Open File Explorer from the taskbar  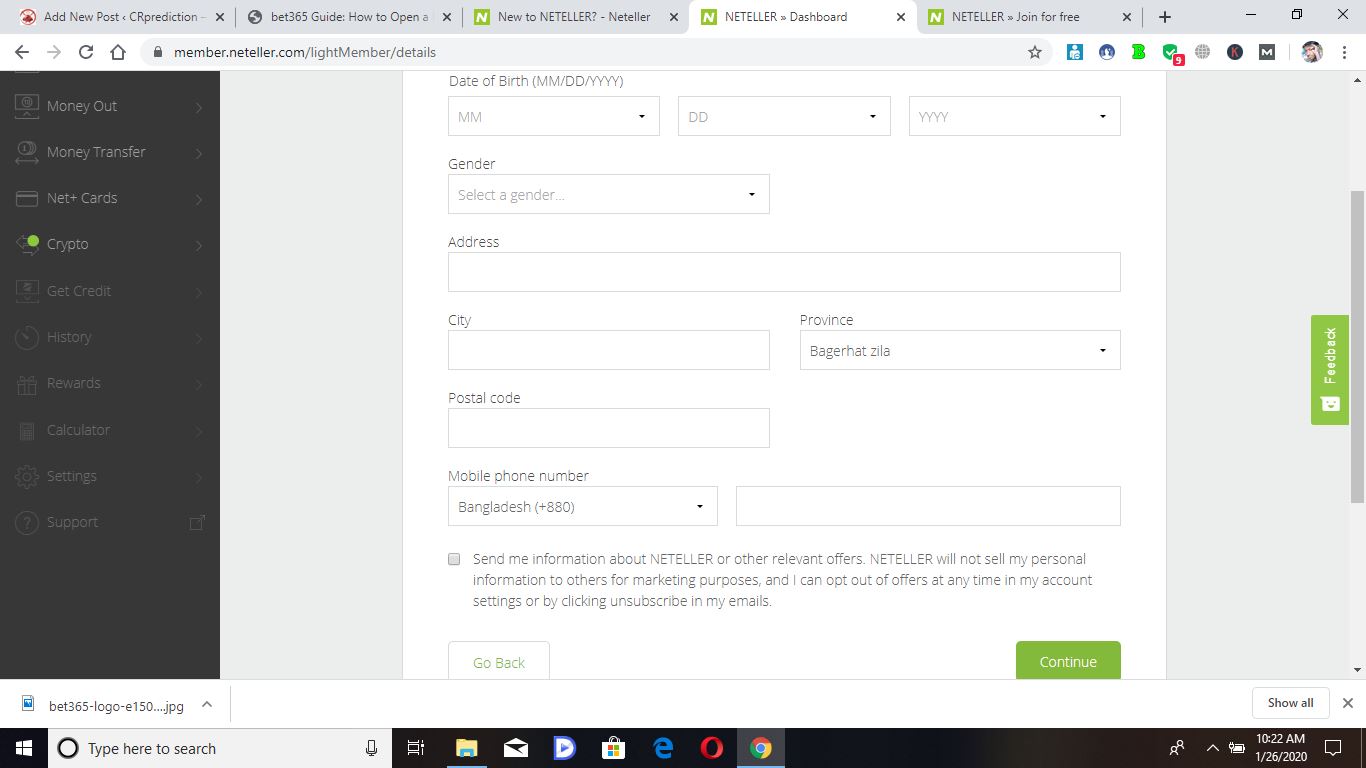coord(467,748)
